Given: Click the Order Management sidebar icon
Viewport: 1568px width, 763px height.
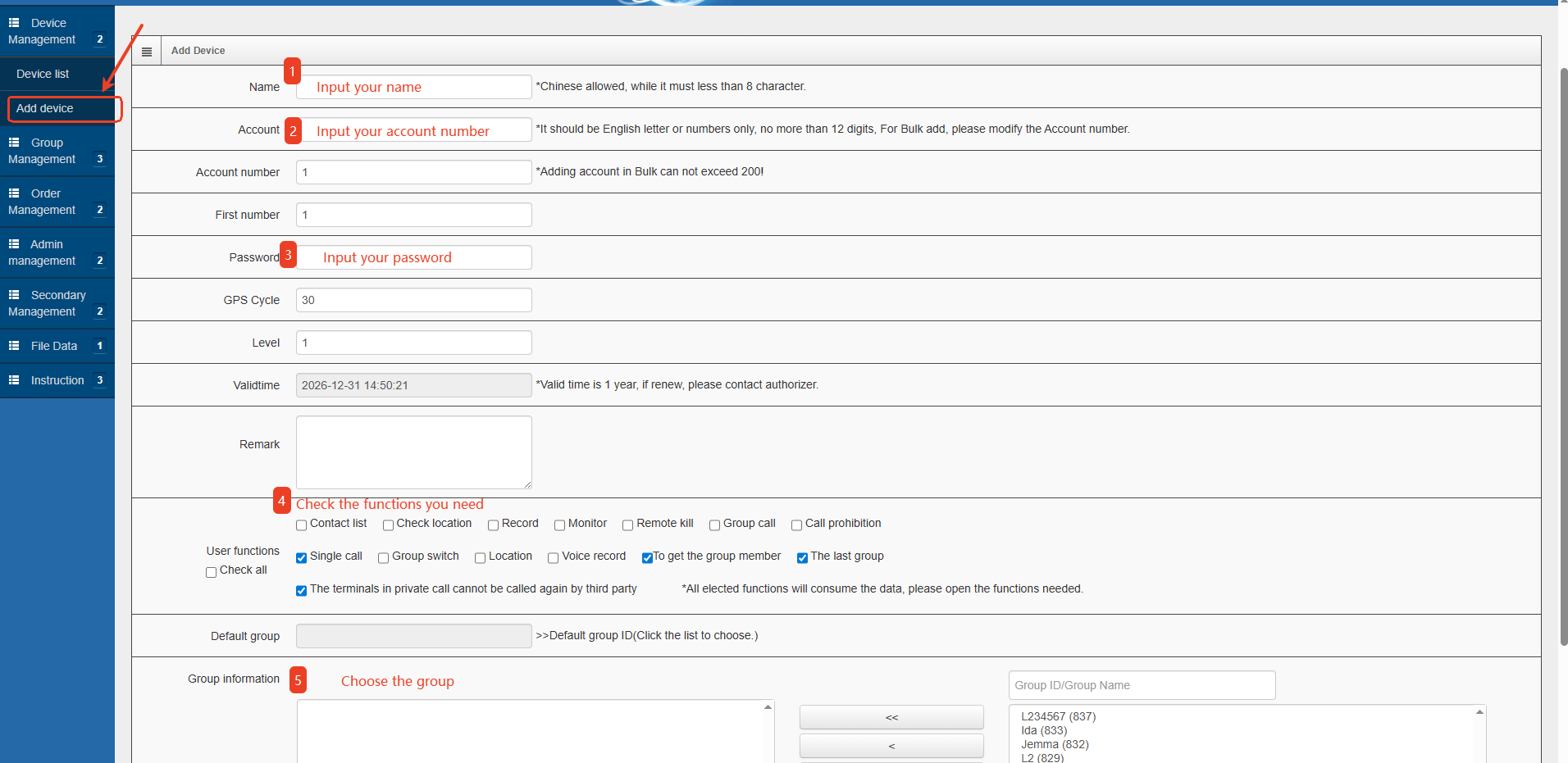Looking at the screenshot, I should pos(13,193).
